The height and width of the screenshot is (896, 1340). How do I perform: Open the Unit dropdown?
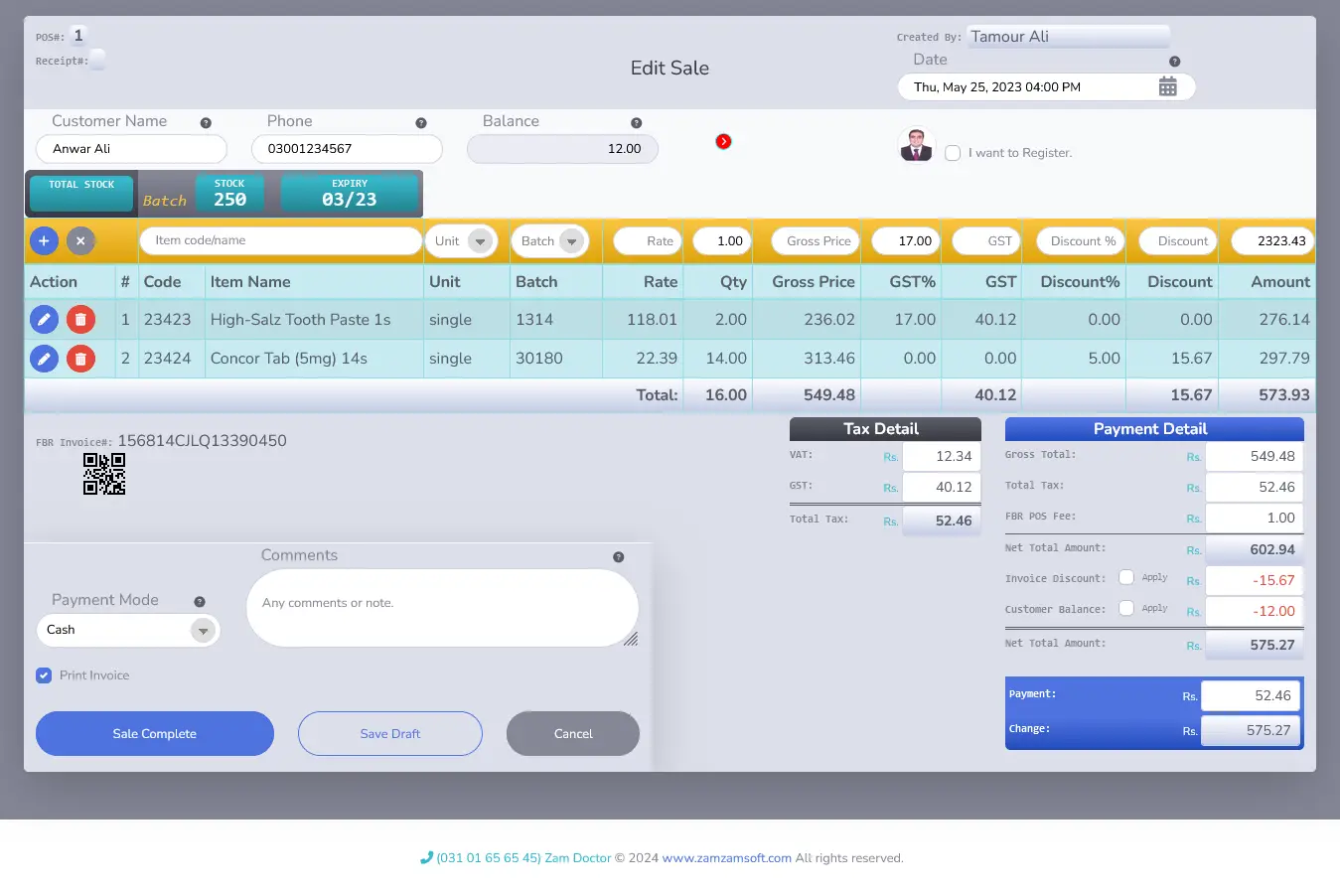pyautogui.click(x=480, y=241)
